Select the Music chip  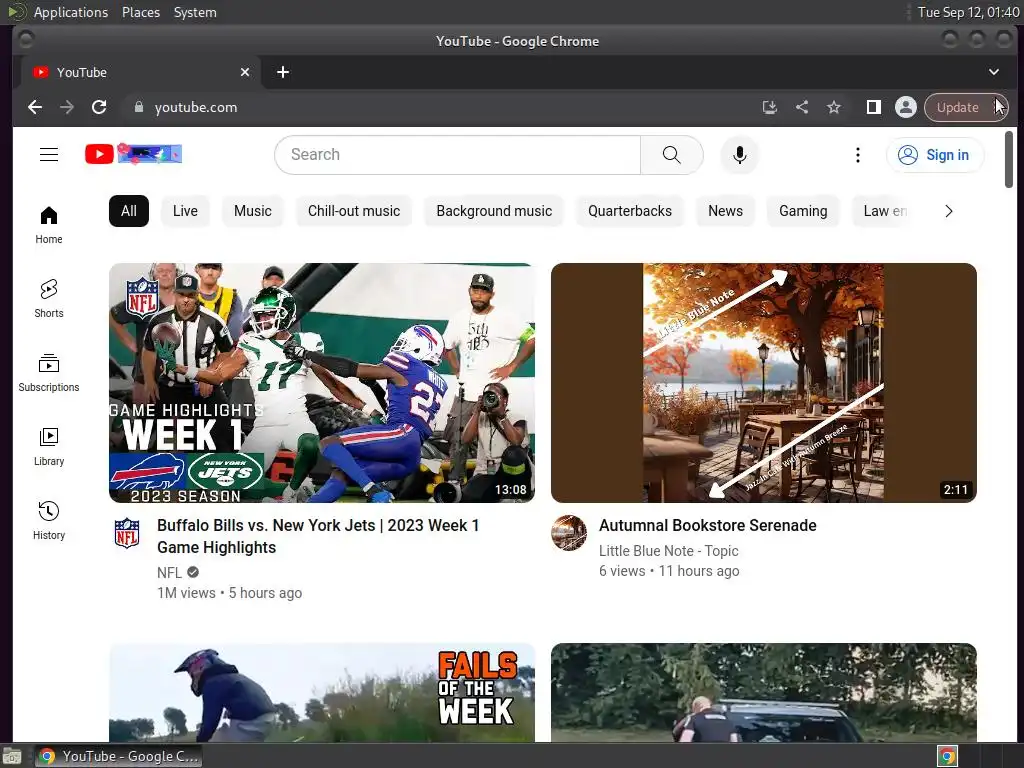click(253, 211)
